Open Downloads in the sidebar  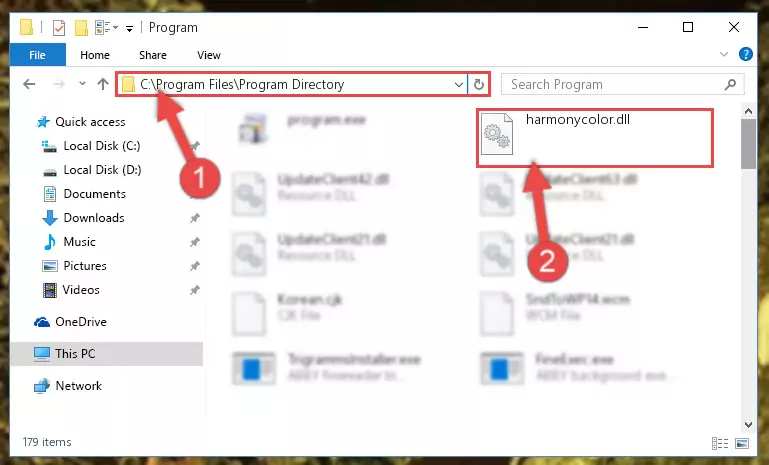pos(94,218)
